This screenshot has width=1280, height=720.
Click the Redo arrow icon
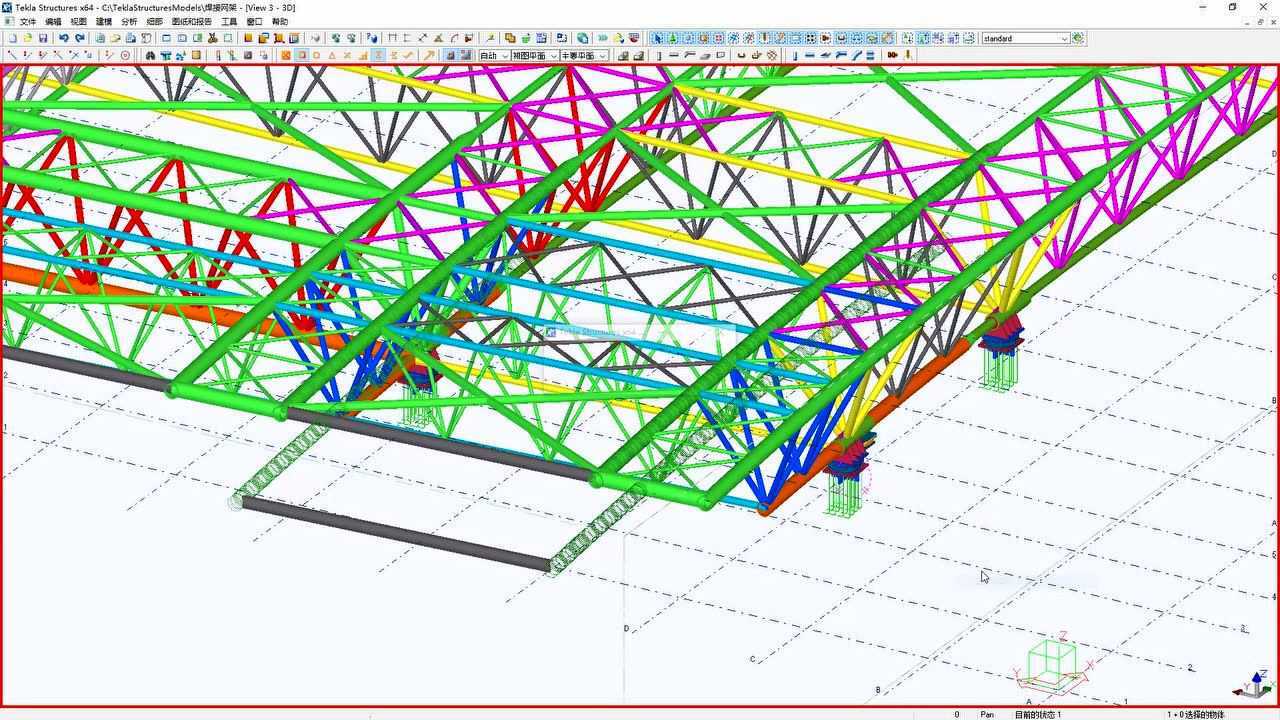(x=79, y=38)
